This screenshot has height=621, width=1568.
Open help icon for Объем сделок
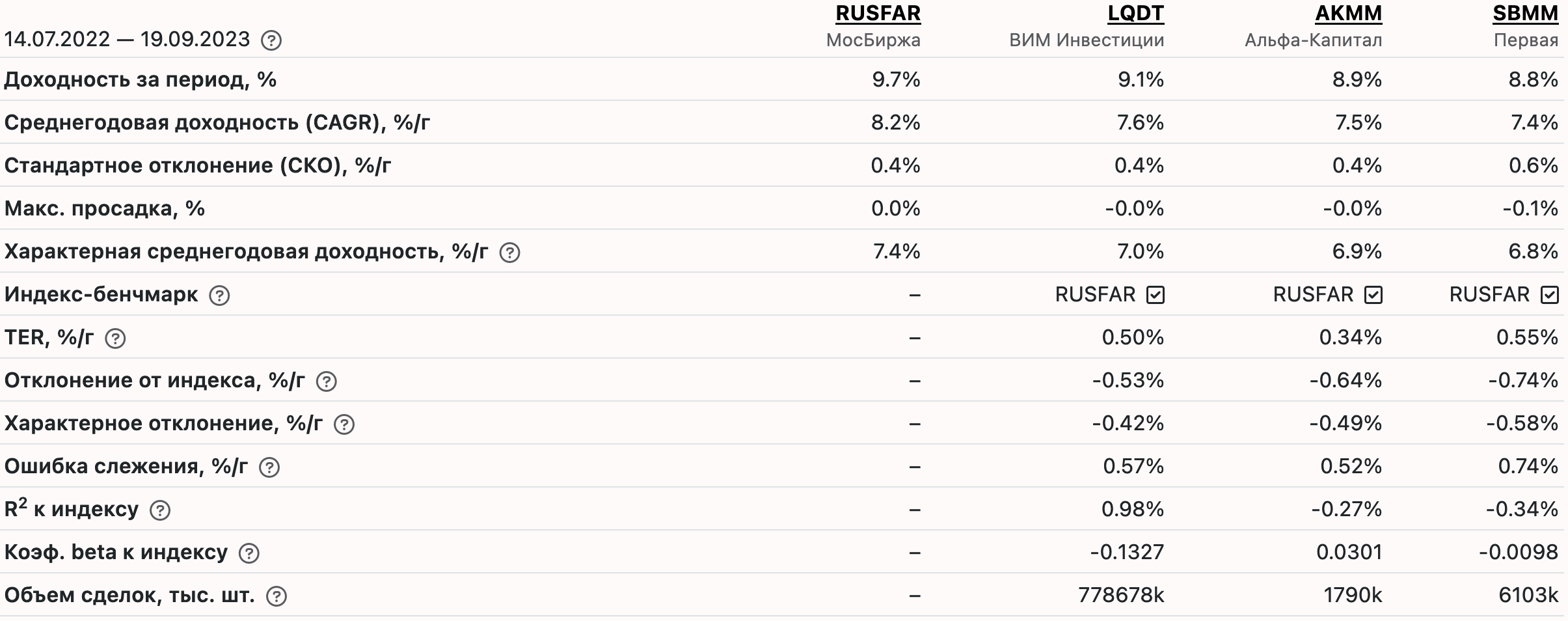pyautogui.click(x=277, y=596)
